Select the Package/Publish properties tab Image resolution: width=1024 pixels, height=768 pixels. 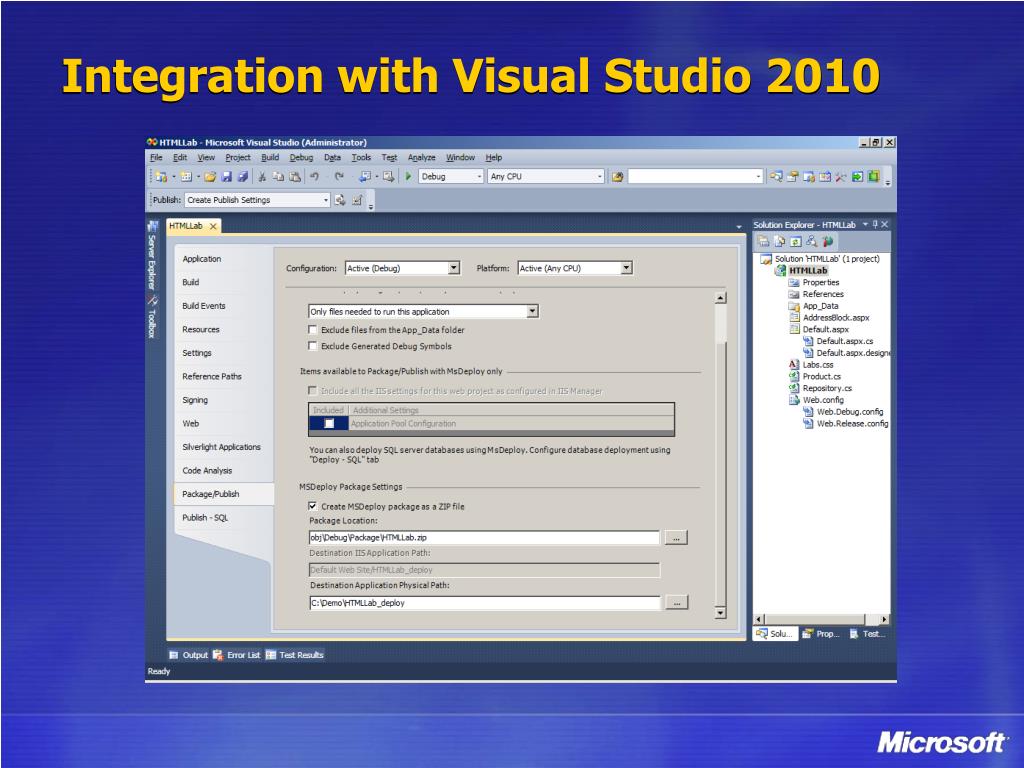click(224, 494)
